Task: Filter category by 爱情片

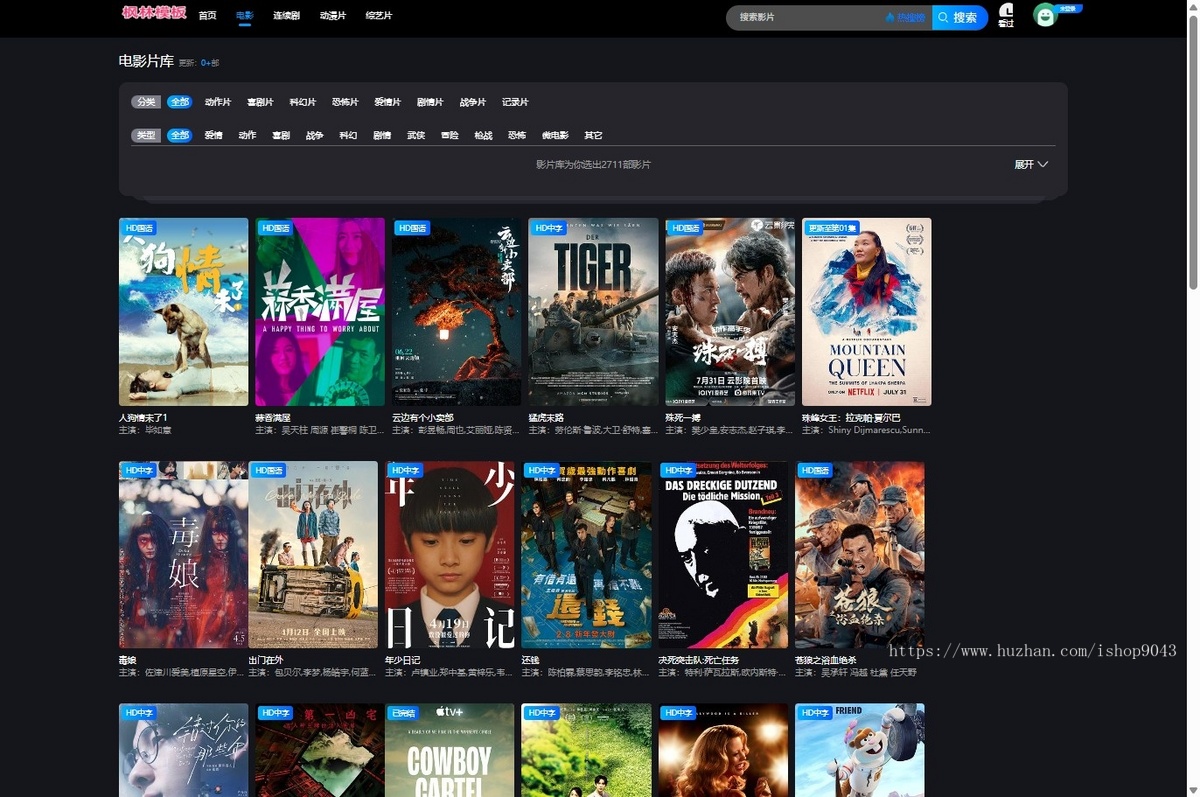Action: [x=388, y=102]
